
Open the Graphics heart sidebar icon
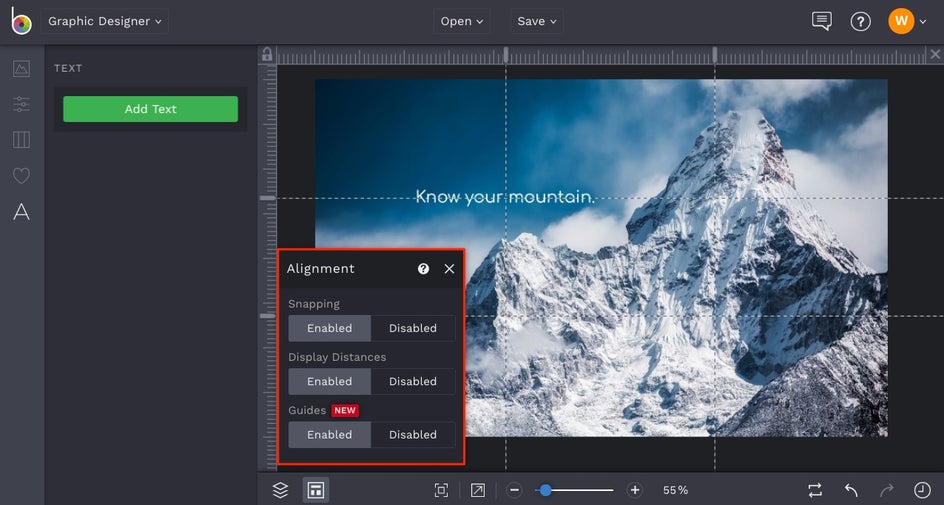[x=21, y=176]
